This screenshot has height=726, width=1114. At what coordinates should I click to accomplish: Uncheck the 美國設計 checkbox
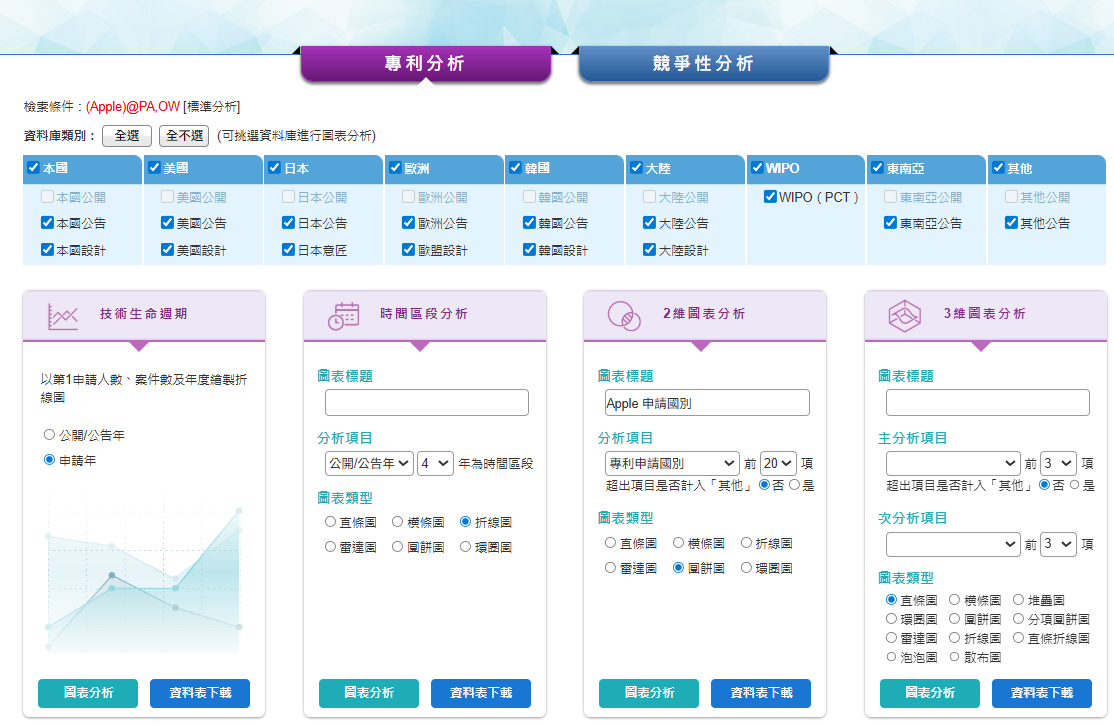tap(168, 249)
